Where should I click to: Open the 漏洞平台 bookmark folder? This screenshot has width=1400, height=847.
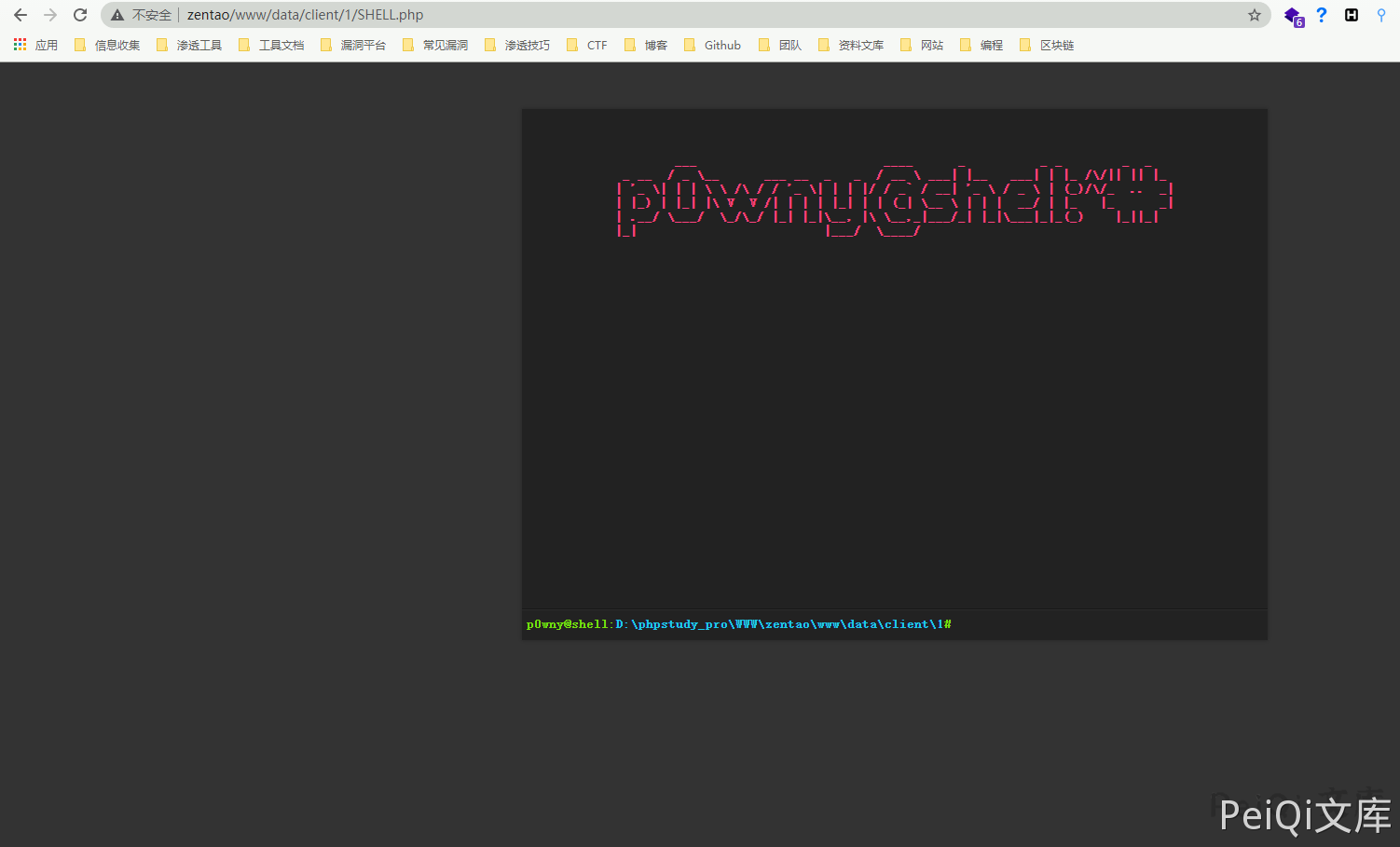[x=353, y=45]
